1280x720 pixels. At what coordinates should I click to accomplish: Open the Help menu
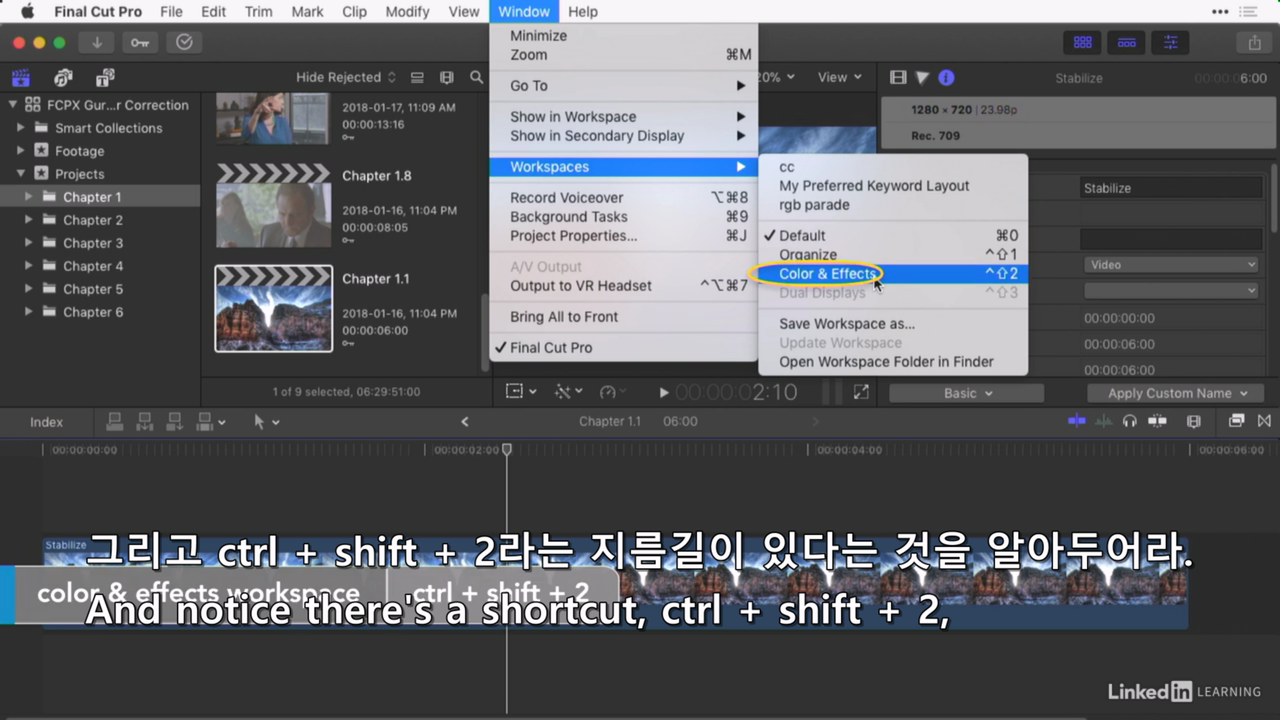tap(583, 12)
